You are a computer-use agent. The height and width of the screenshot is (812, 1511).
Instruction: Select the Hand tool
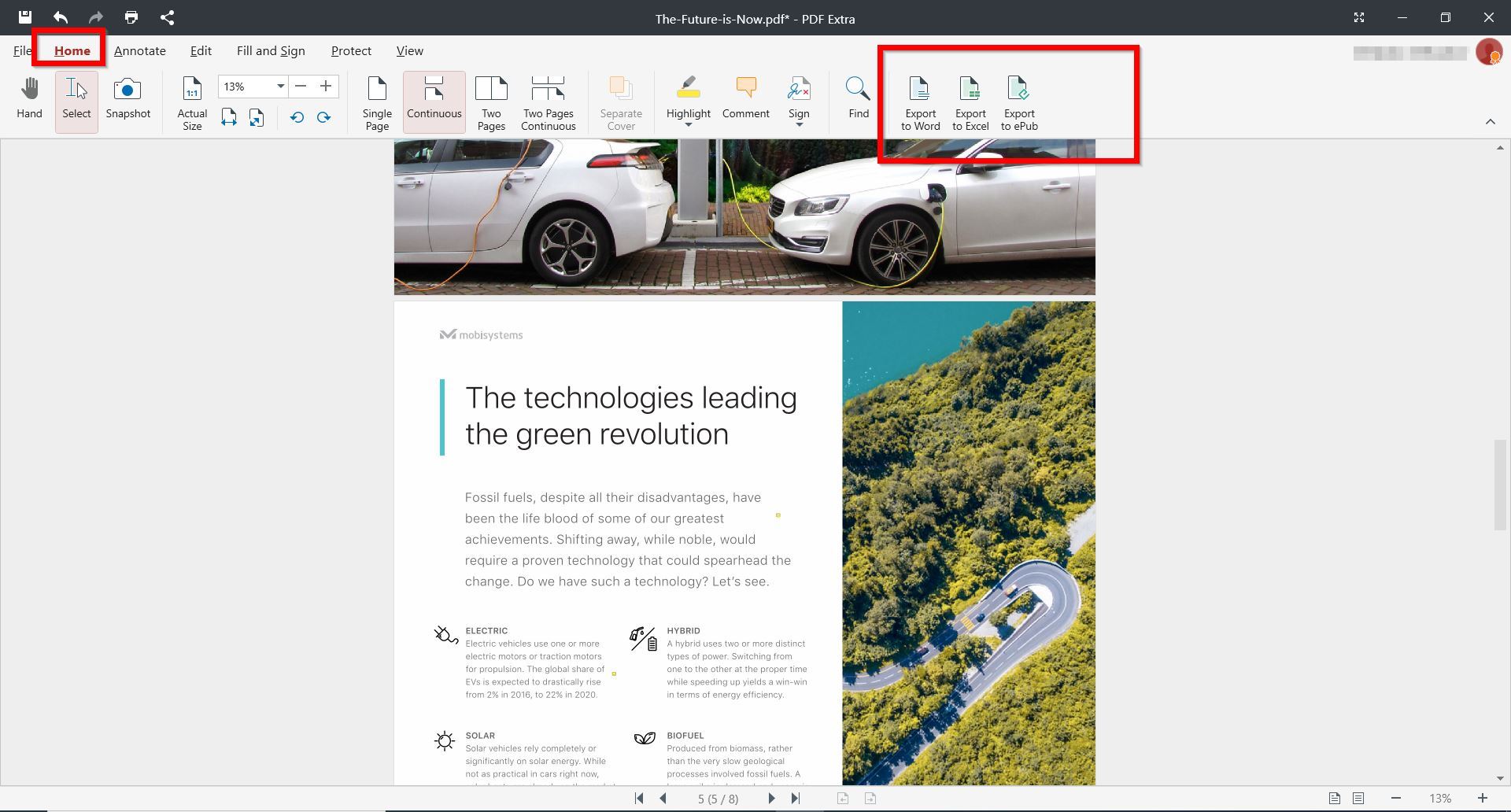(29, 98)
